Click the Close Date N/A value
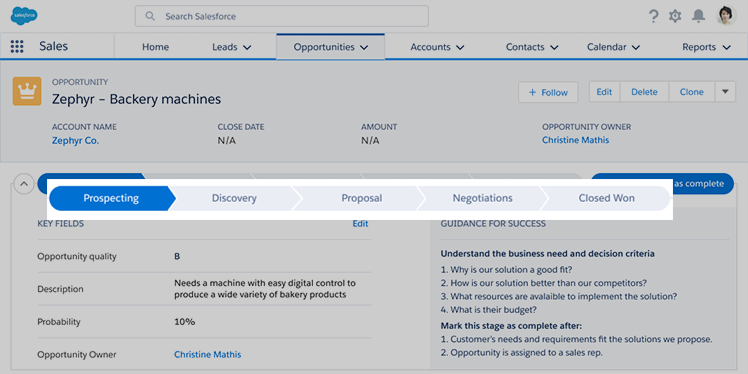748x374 pixels. pyautogui.click(x=227, y=141)
